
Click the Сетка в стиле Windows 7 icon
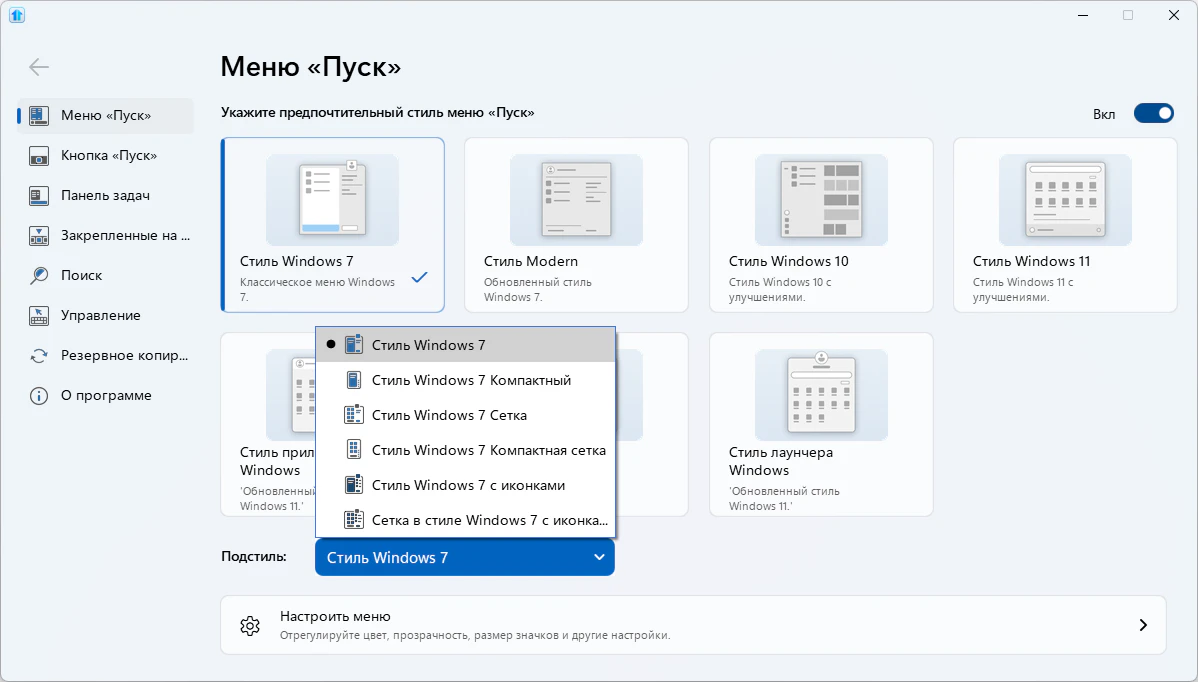tap(353, 520)
